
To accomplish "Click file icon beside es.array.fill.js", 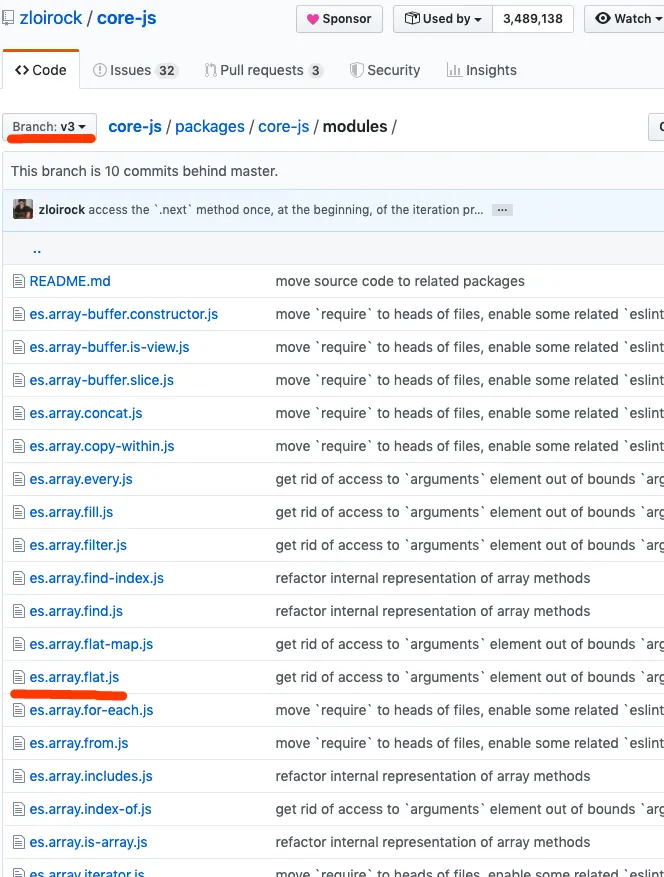I will point(19,512).
